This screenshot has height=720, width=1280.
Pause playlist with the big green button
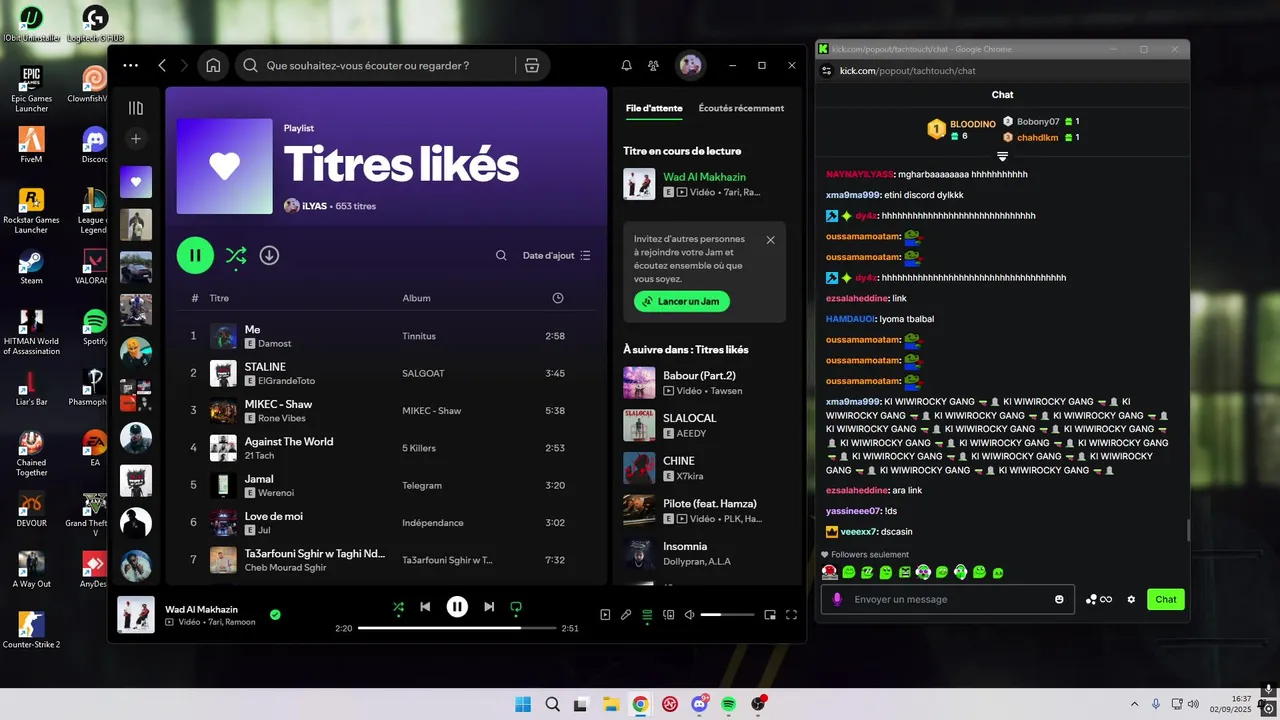[195, 255]
